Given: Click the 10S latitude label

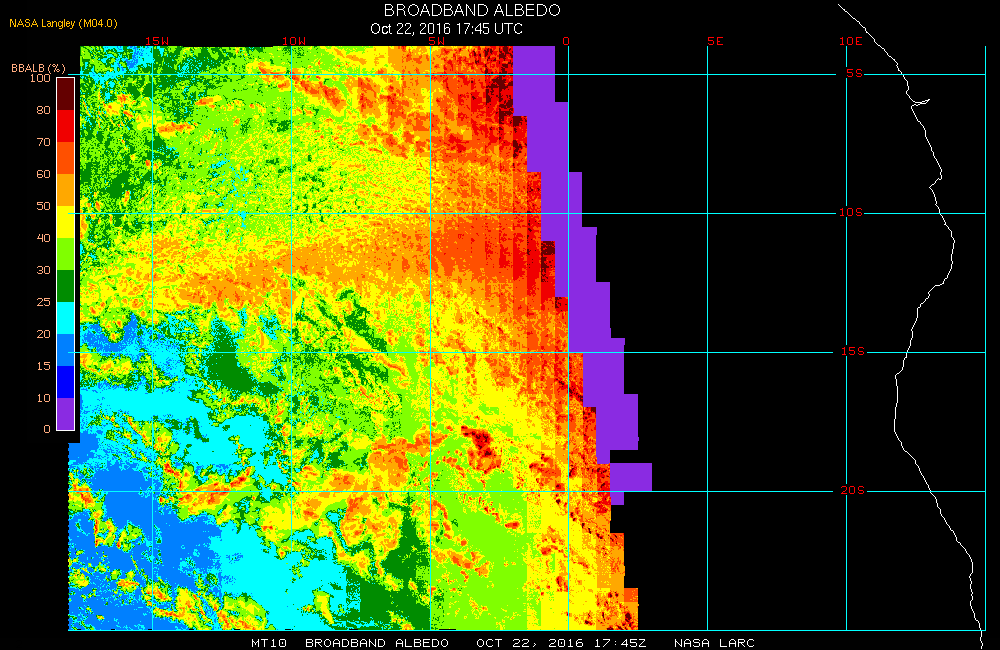Looking at the screenshot, I should (x=851, y=212).
